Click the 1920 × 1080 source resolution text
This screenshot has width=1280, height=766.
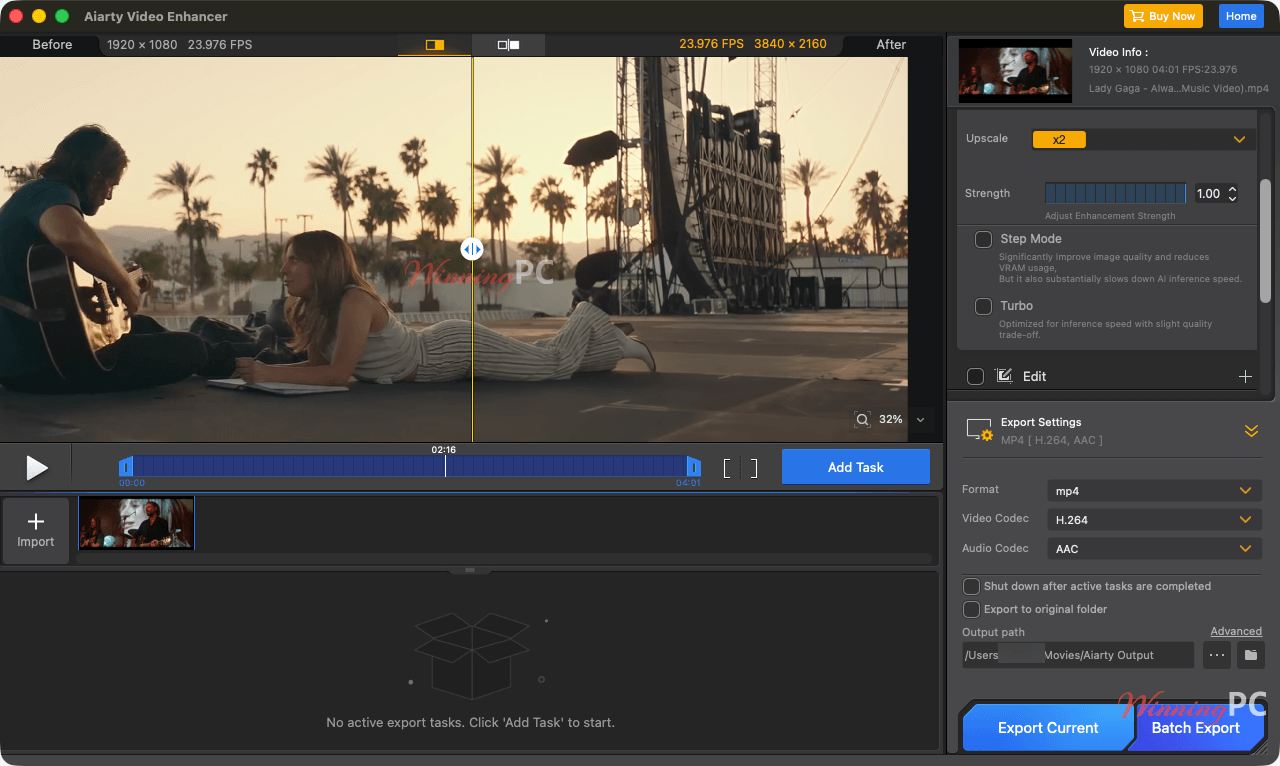click(142, 45)
